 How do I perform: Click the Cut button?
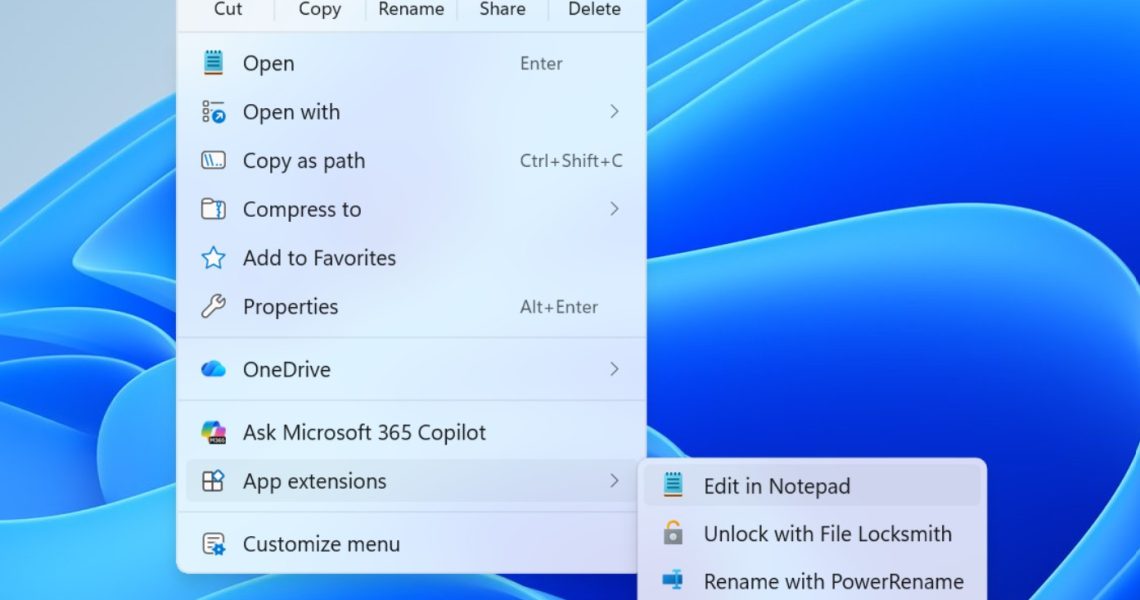click(228, 9)
